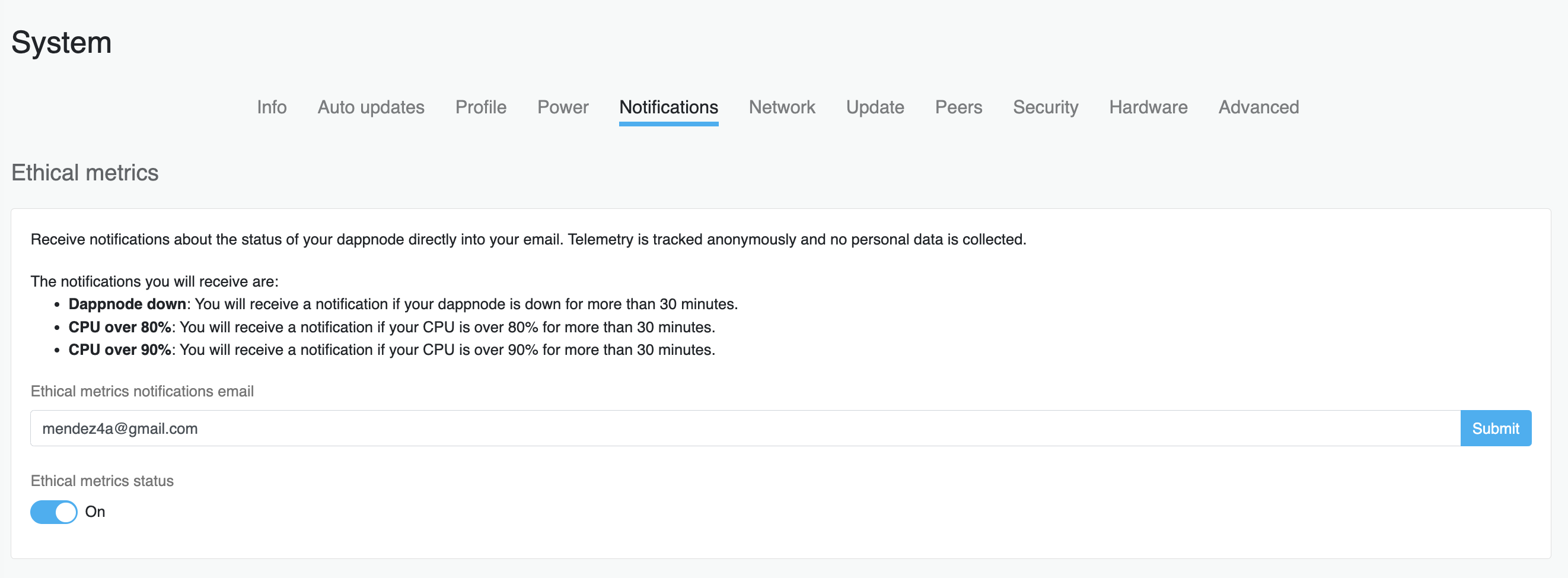Open the Info tab
Image resolution: width=1568 pixels, height=578 pixels.
point(272,107)
